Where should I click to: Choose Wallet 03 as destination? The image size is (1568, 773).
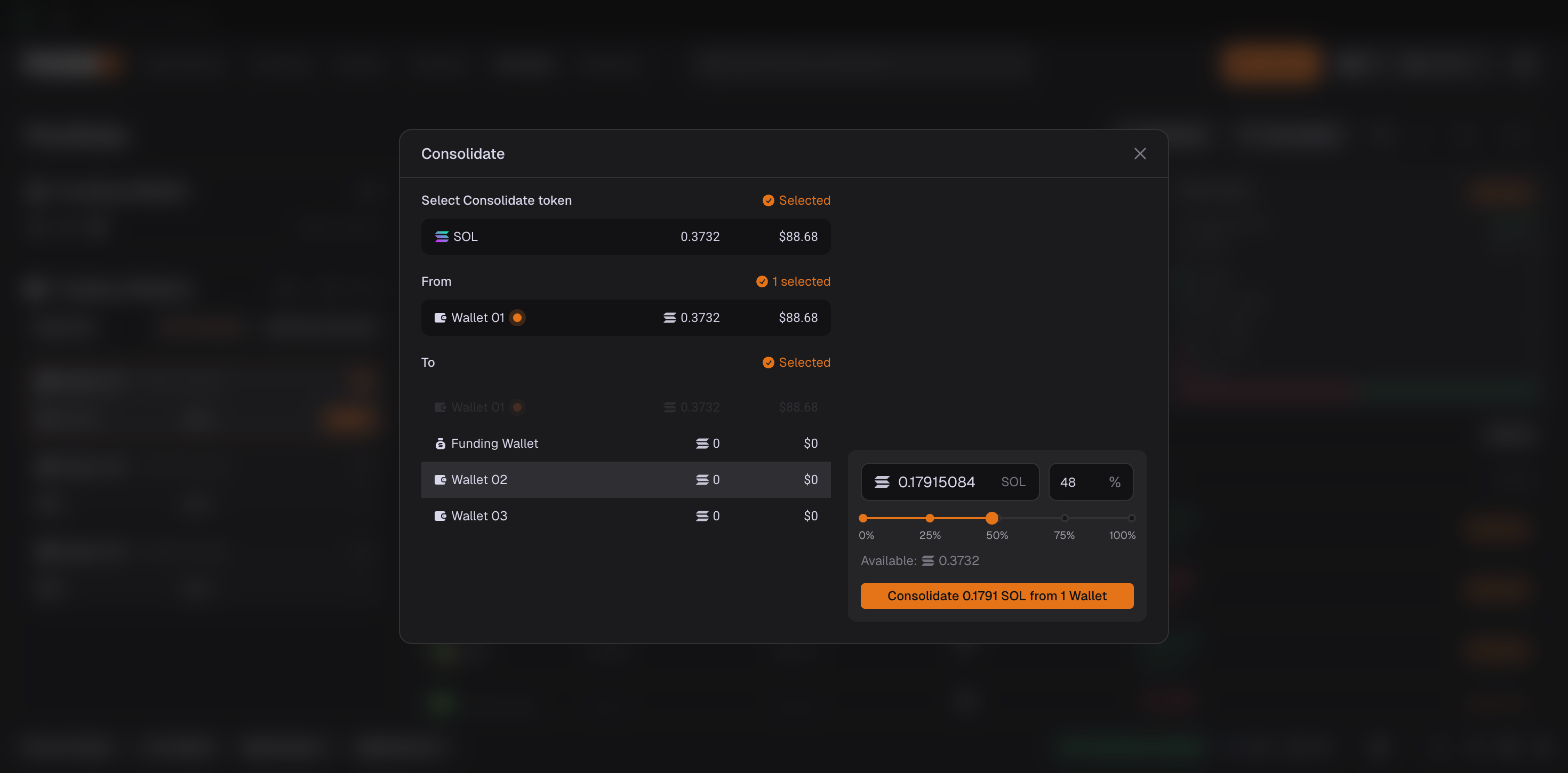[625, 516]
